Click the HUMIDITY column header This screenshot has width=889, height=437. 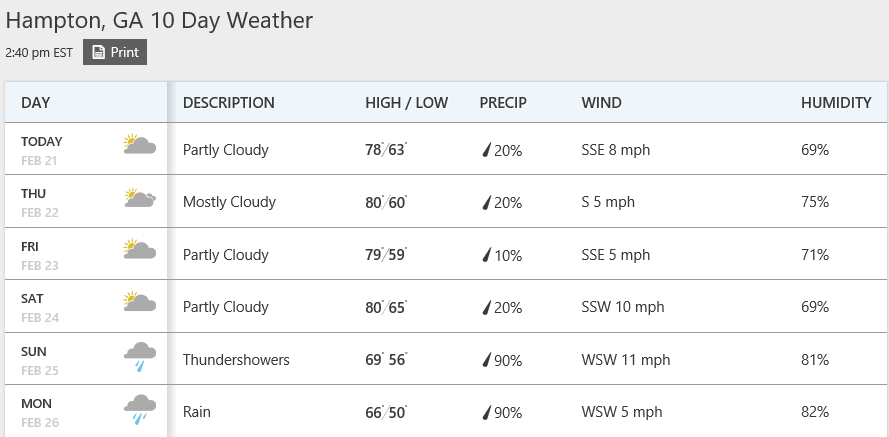click(x=836, y=103)
